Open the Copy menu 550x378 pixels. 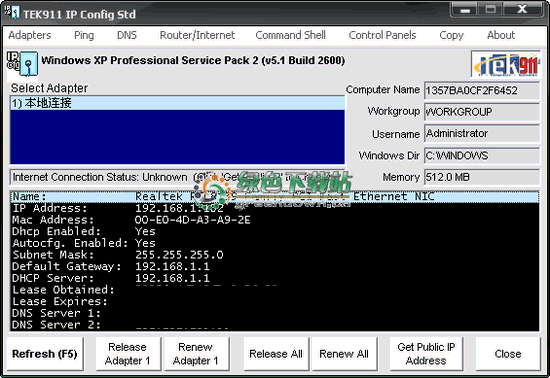pos(451,35)
